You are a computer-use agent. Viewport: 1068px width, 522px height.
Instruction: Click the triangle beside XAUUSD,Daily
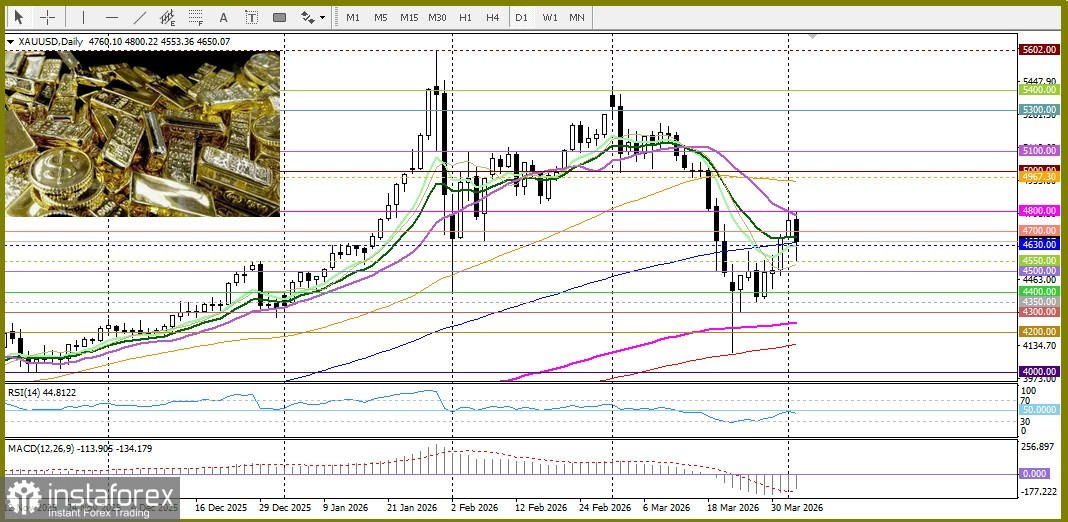coord(10,42)
